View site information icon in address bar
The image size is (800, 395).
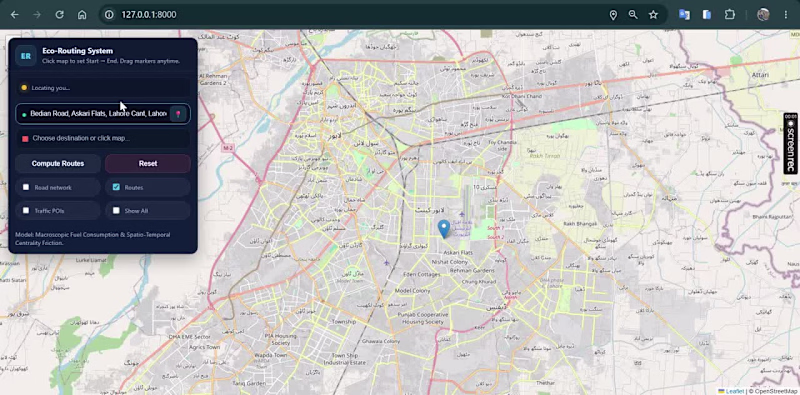(x=109, y=15)
